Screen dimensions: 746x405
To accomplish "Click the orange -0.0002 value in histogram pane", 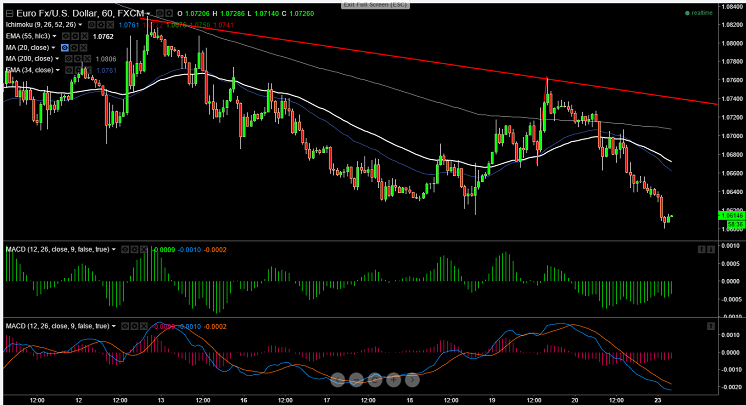I will (215, 249).
